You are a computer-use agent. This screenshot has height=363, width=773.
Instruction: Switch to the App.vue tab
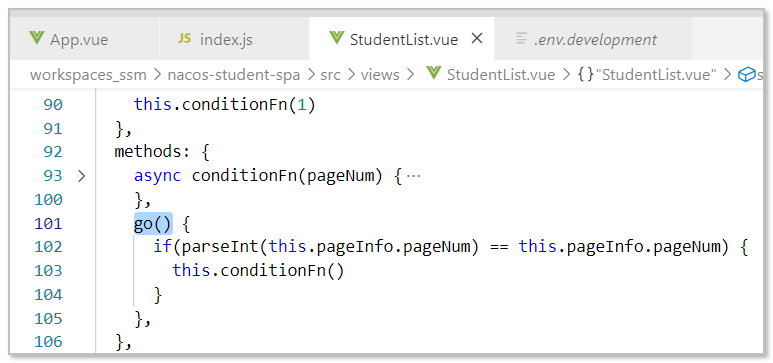84,39
